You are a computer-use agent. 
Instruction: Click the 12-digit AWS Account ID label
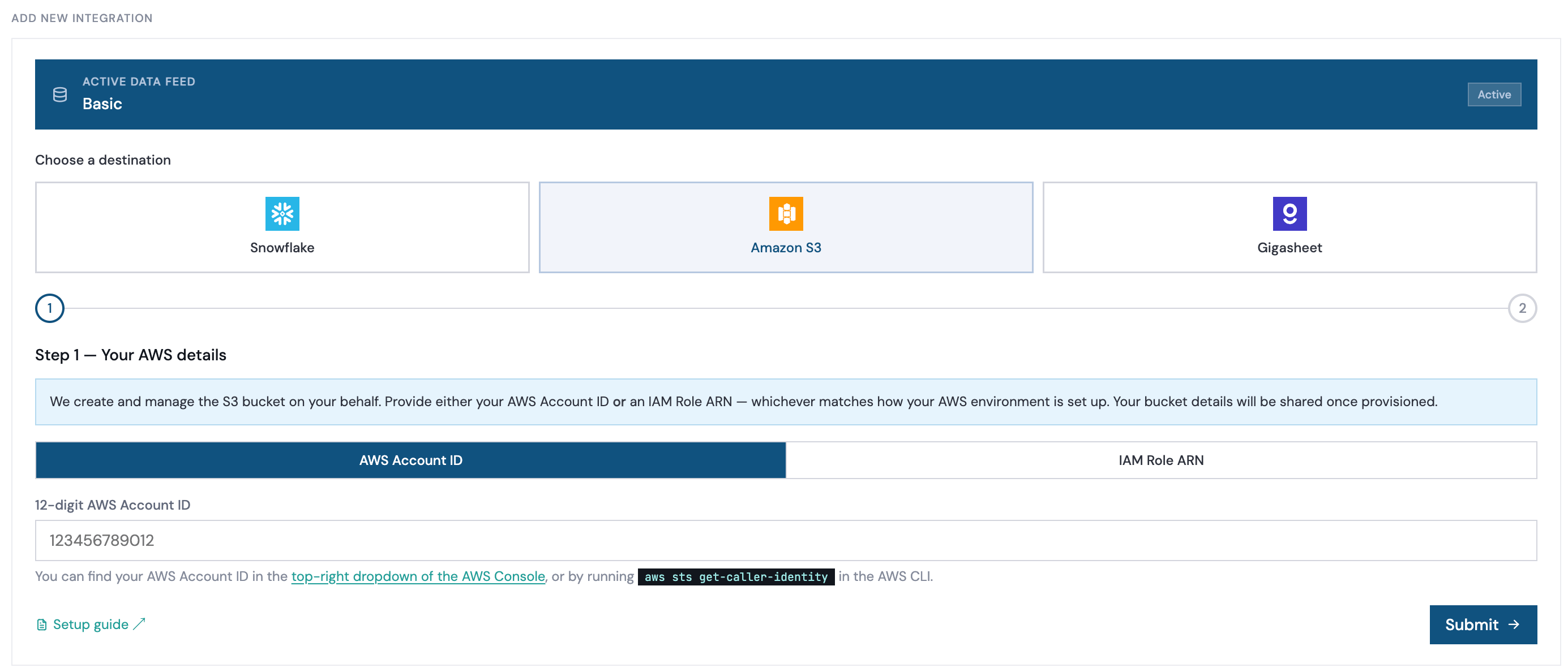pos(113,505)
